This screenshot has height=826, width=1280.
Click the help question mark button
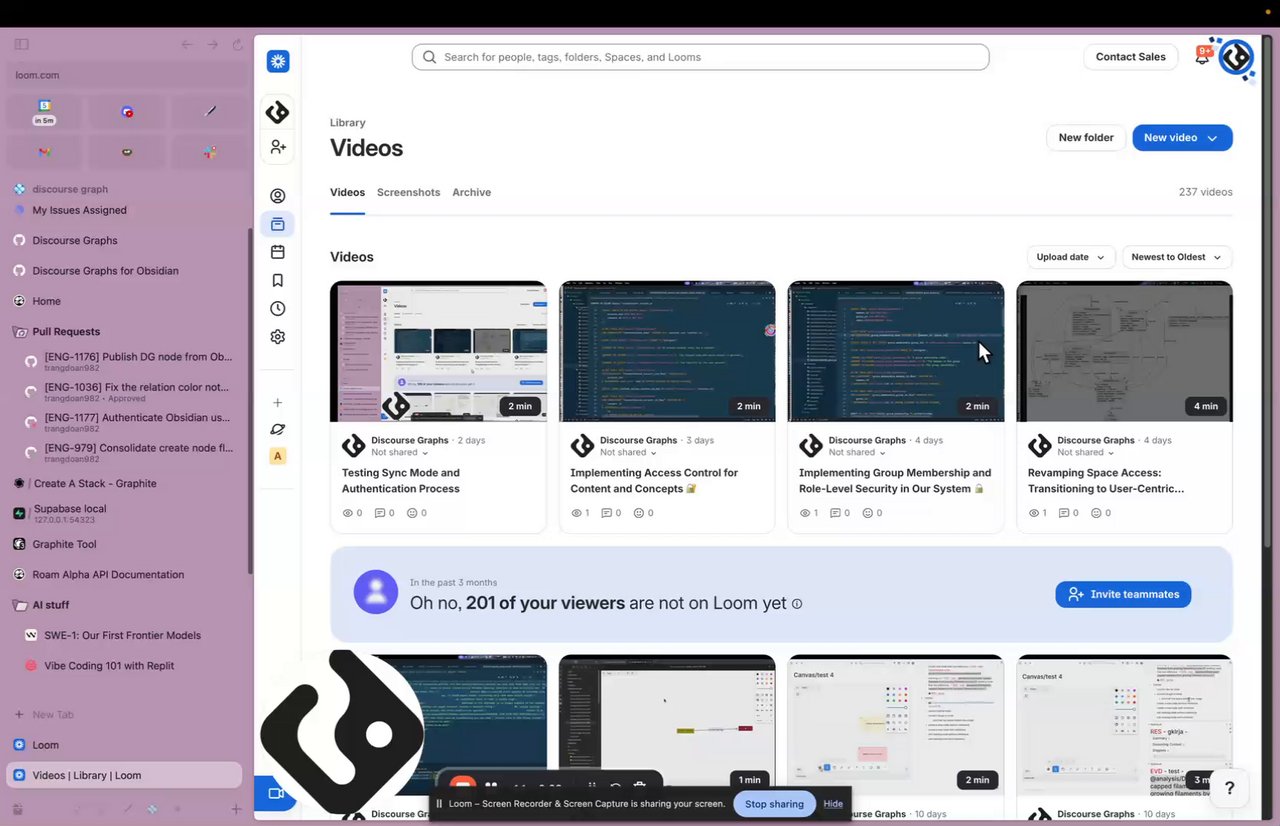click(x=1230, y=788)
